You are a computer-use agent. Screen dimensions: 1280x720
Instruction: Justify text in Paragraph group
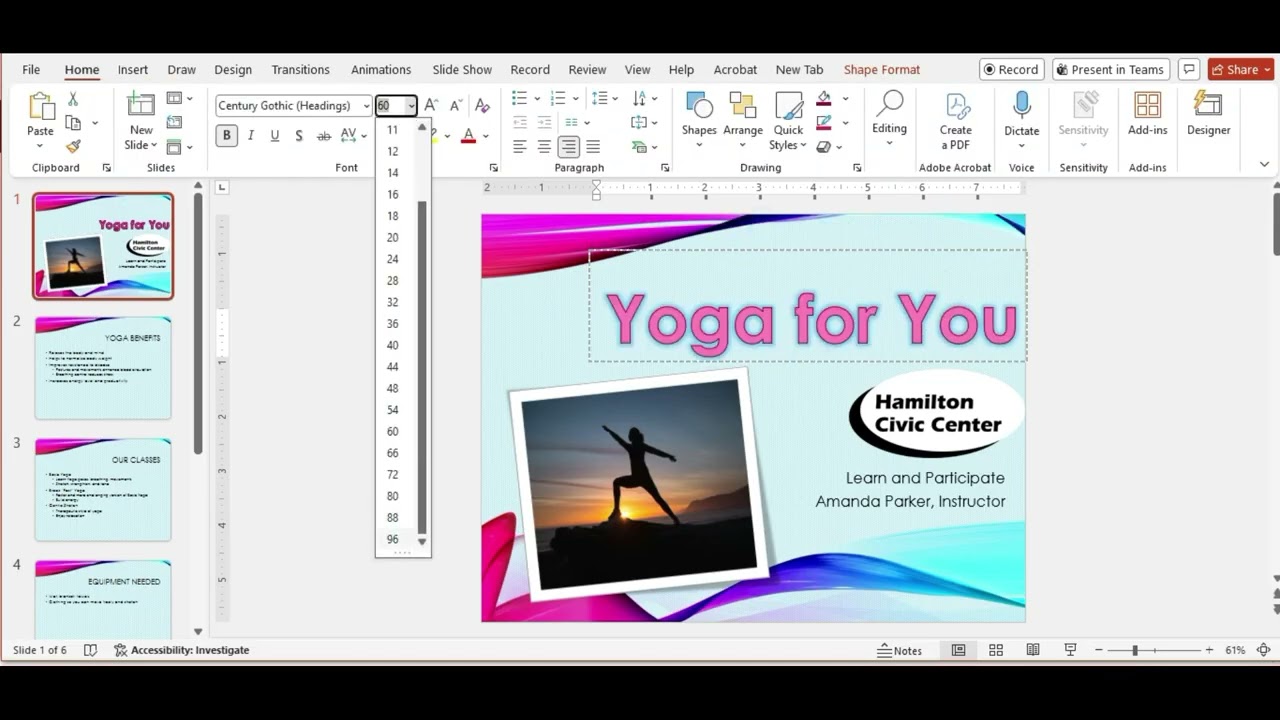coord(593,147)
